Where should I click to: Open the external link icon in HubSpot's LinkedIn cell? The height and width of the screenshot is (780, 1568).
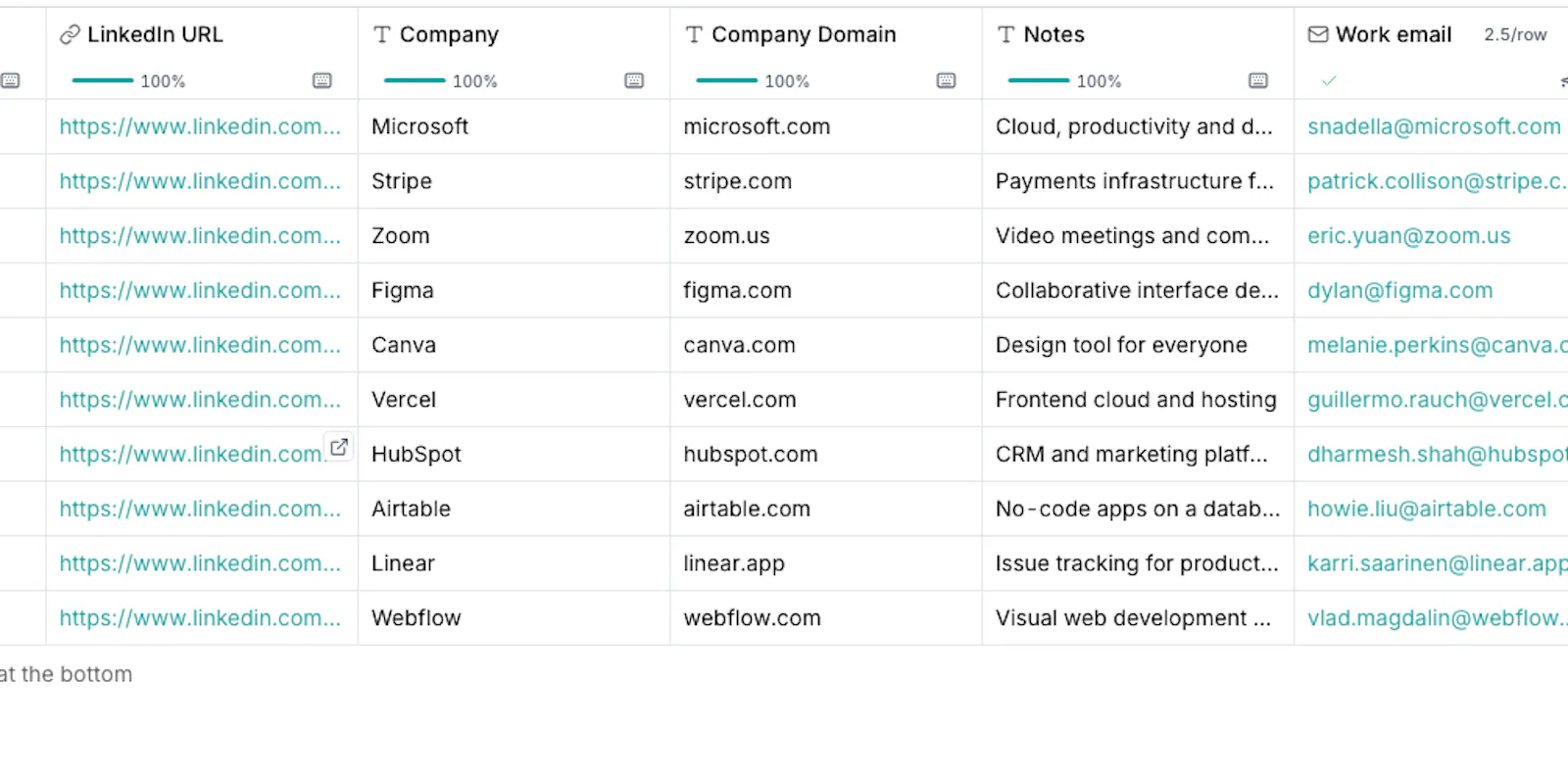pyautogui.click(x=339, y=447)
